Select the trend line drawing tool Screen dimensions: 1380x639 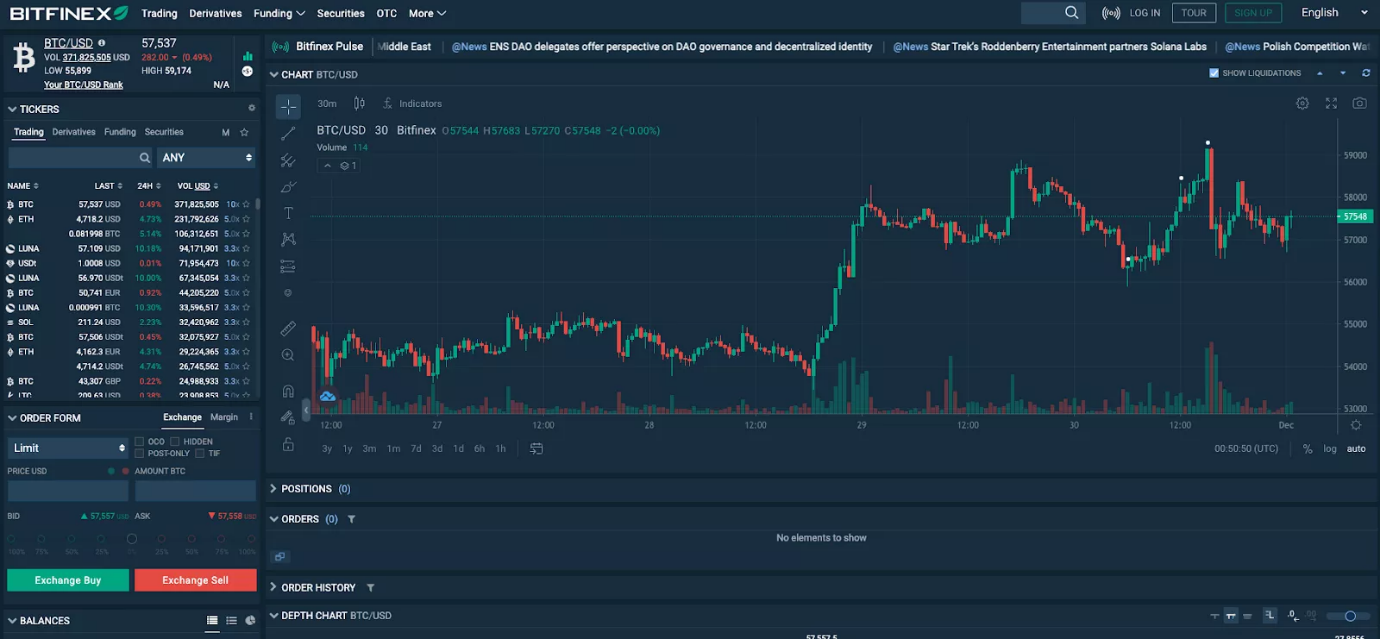pyautogui.click(x=288, y=133)
